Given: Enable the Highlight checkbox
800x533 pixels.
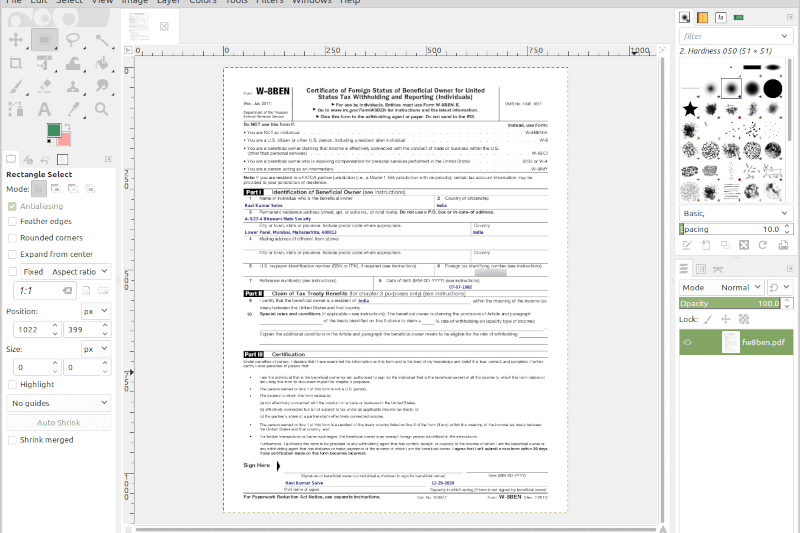Looking at the screenshot, I should coord(12,384).
